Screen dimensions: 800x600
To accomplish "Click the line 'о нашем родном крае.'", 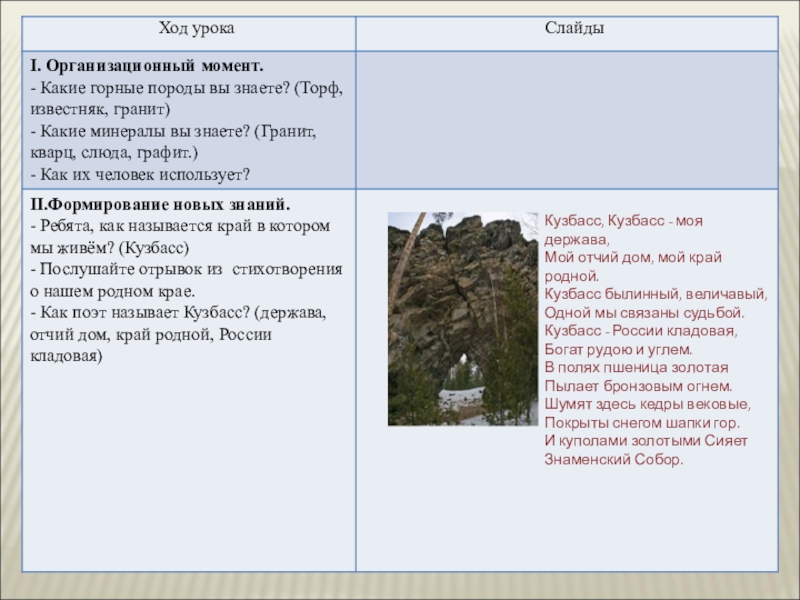I will (113, 291).
